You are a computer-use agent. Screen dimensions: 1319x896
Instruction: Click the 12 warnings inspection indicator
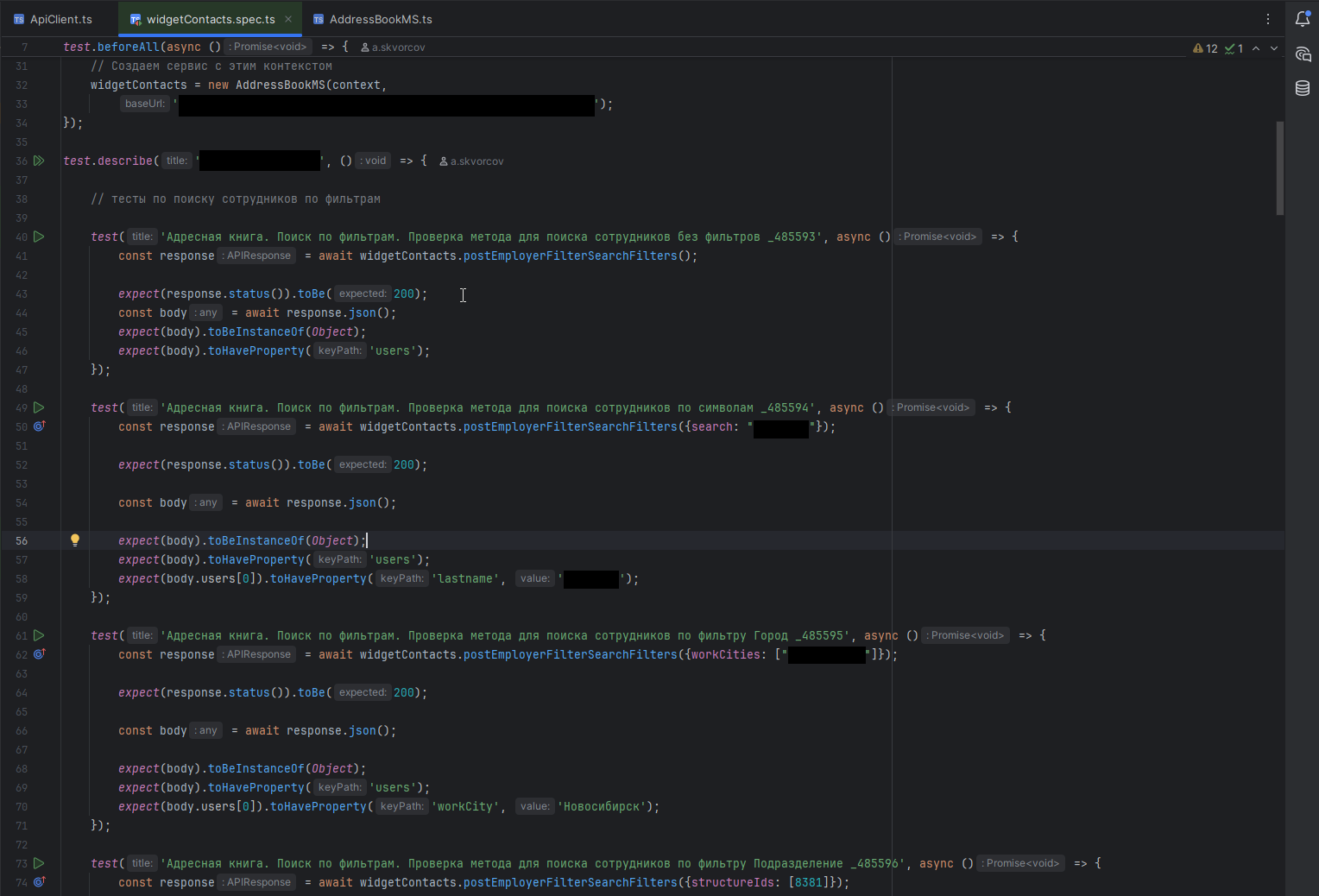1205,48
